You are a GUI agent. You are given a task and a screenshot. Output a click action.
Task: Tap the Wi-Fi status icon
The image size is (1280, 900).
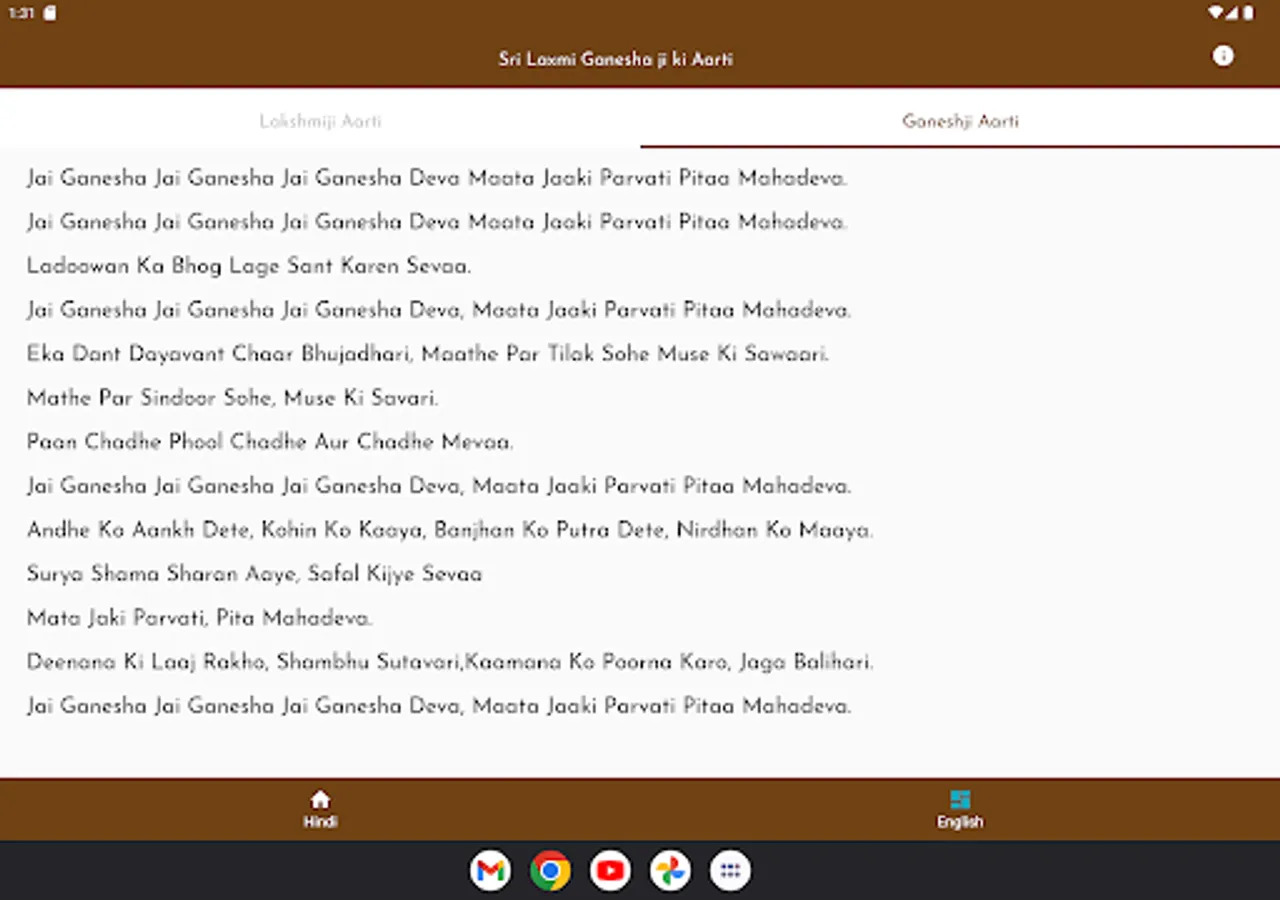(x=1216, y=13)
